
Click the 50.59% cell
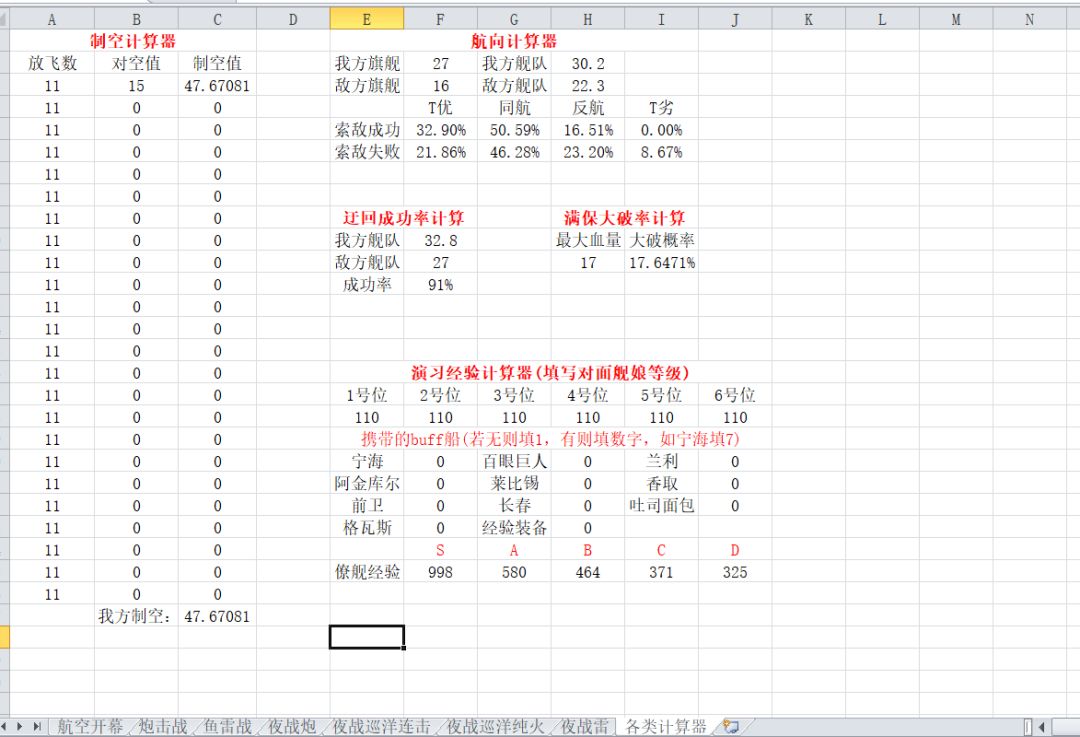(514, 129)
